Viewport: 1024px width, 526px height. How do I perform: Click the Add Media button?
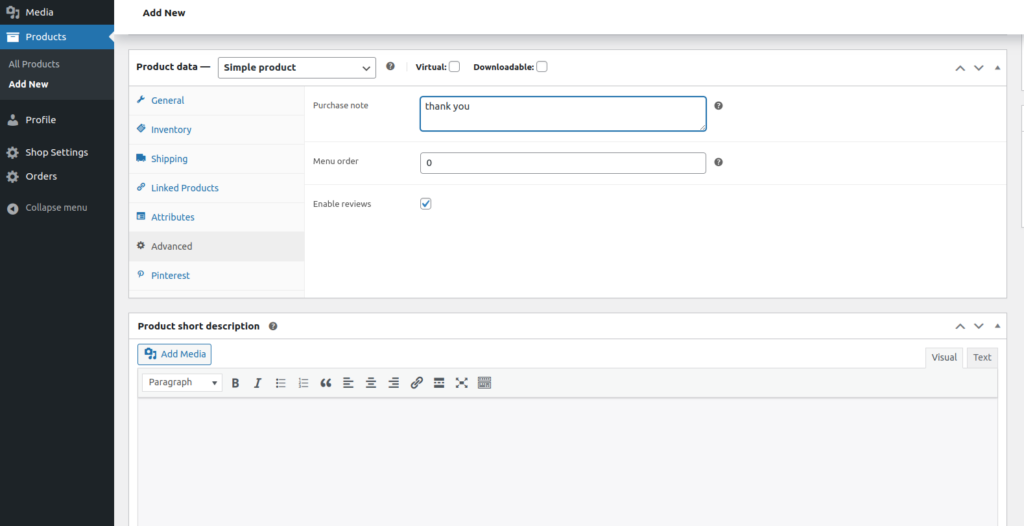175,354
